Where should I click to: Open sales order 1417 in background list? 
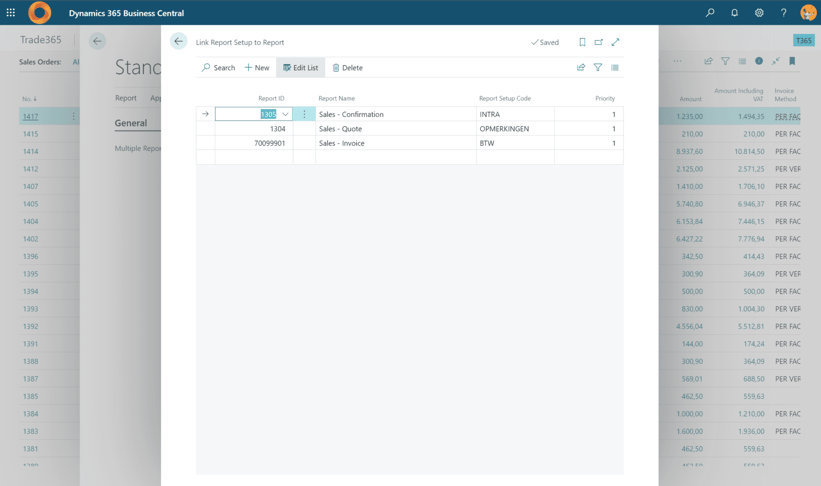click(x=30, y=117)
